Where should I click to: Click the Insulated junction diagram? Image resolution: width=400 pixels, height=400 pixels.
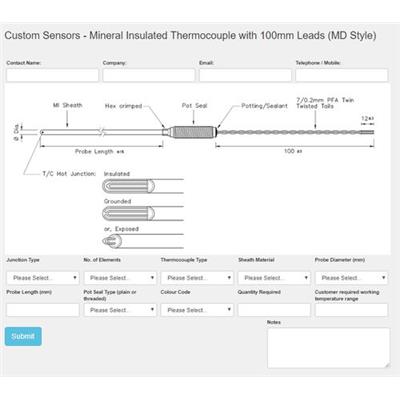click(x=143, y=186)
